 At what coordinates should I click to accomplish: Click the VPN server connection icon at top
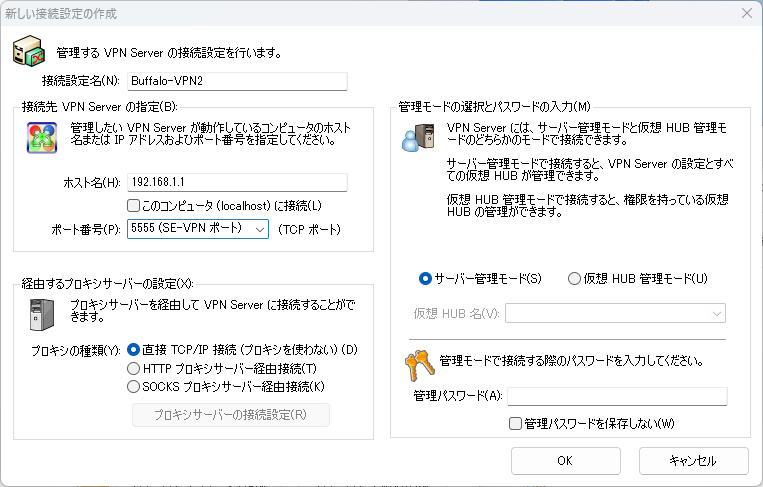click(29, 51)
